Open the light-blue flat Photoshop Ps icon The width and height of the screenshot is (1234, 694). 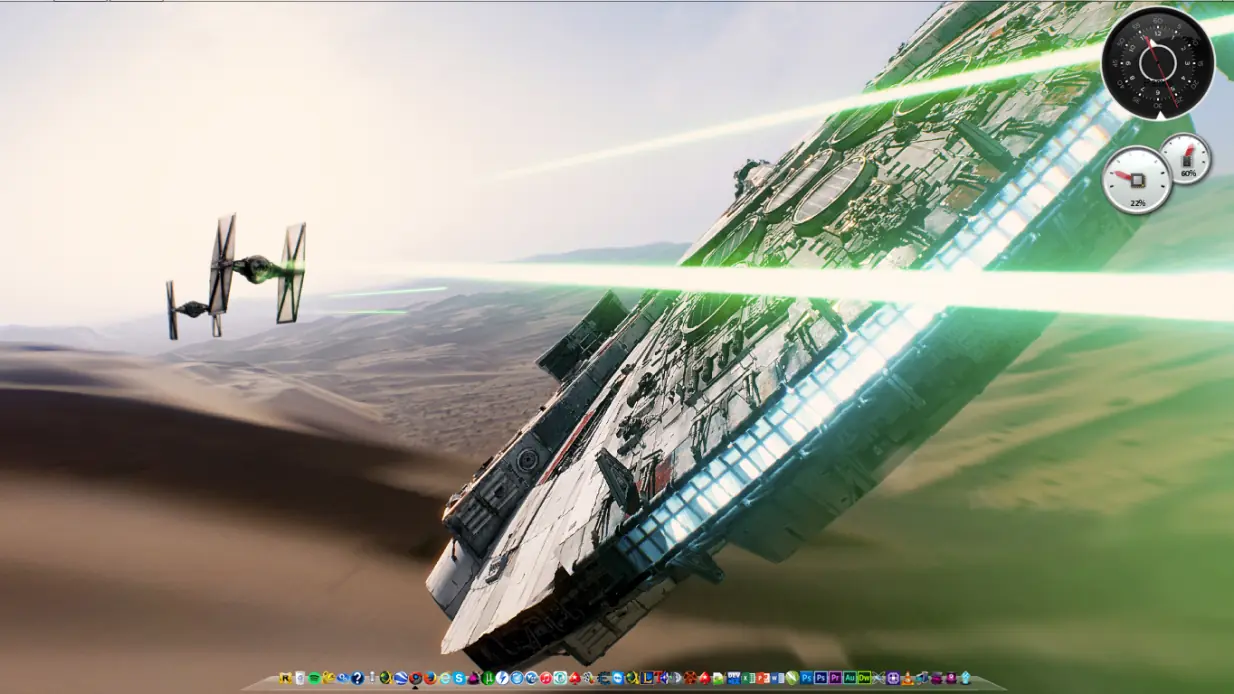coord(806,678)
